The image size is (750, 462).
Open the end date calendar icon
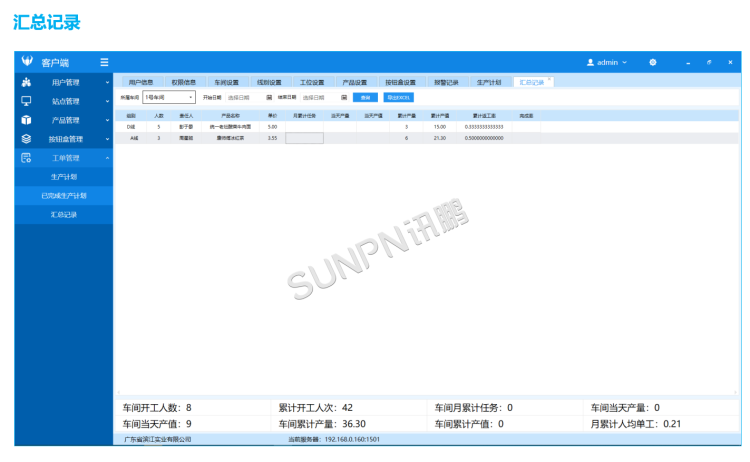[344, 98]
